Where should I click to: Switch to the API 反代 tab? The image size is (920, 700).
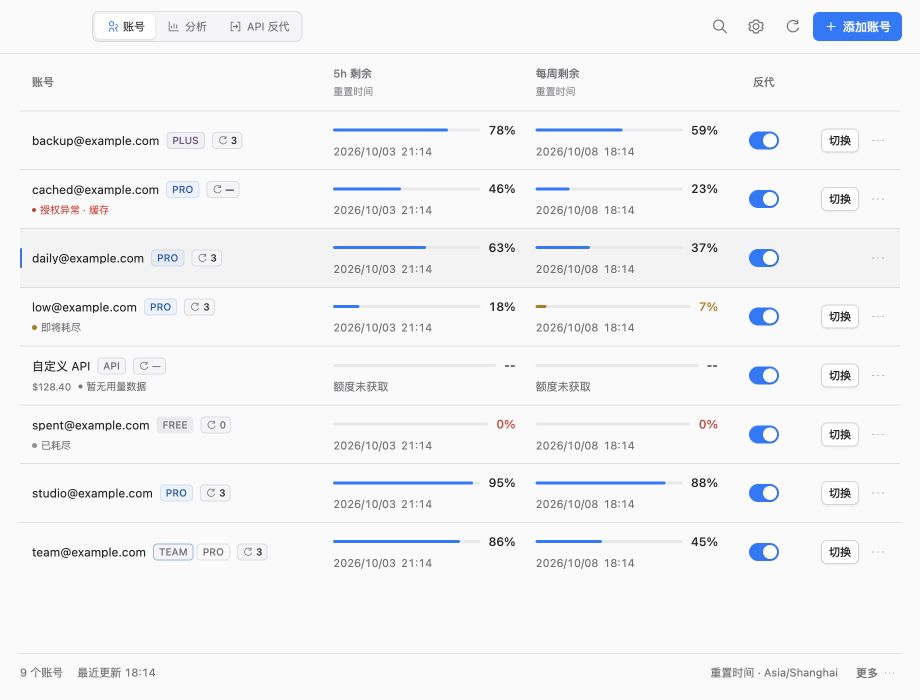point(259,26)
